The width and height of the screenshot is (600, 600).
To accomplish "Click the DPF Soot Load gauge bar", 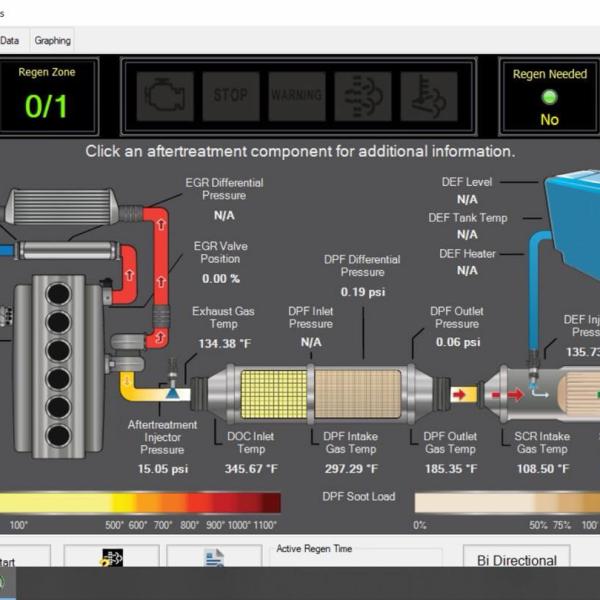I will pyautogui.click(x=505, y=502).
